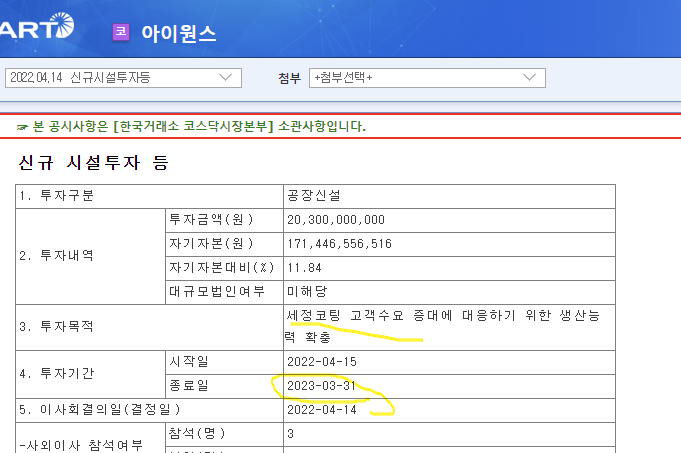681x453 pixels.
Task: Click the 세정코팅 고객수요 증대 purpose text
Action: (443, 326)
